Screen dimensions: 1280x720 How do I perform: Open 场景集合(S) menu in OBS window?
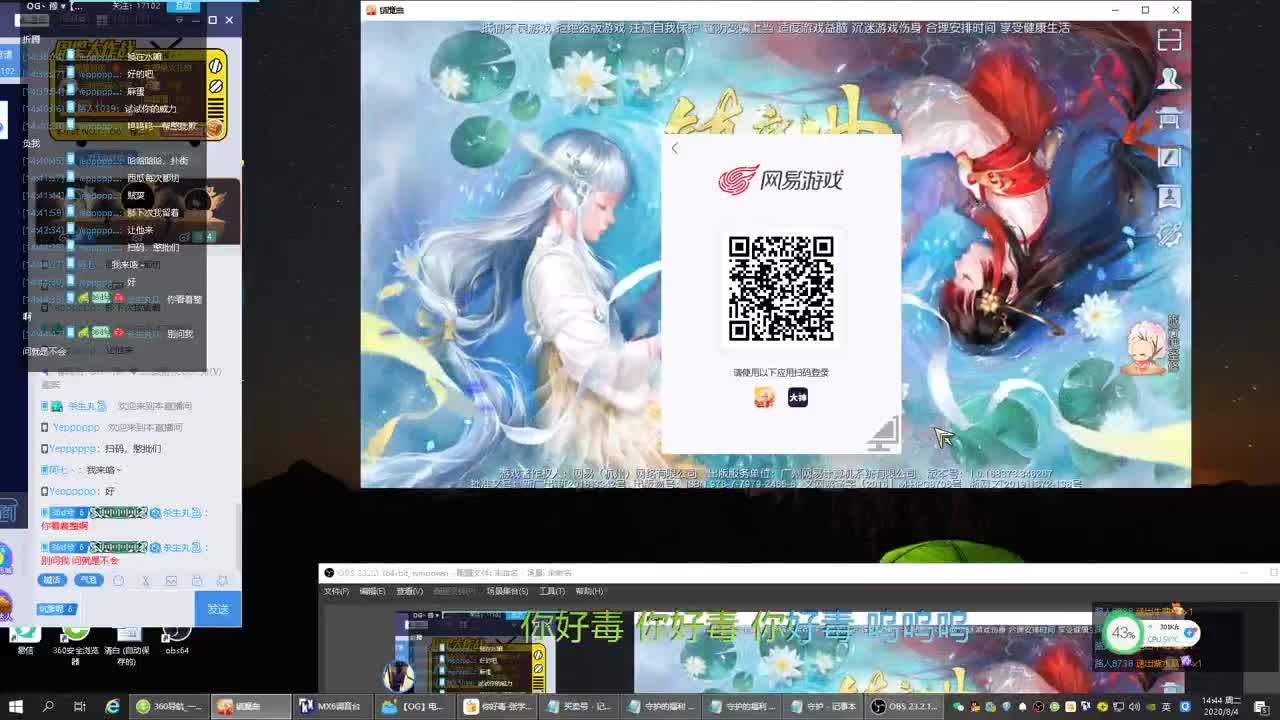click(x=507, y=591)
